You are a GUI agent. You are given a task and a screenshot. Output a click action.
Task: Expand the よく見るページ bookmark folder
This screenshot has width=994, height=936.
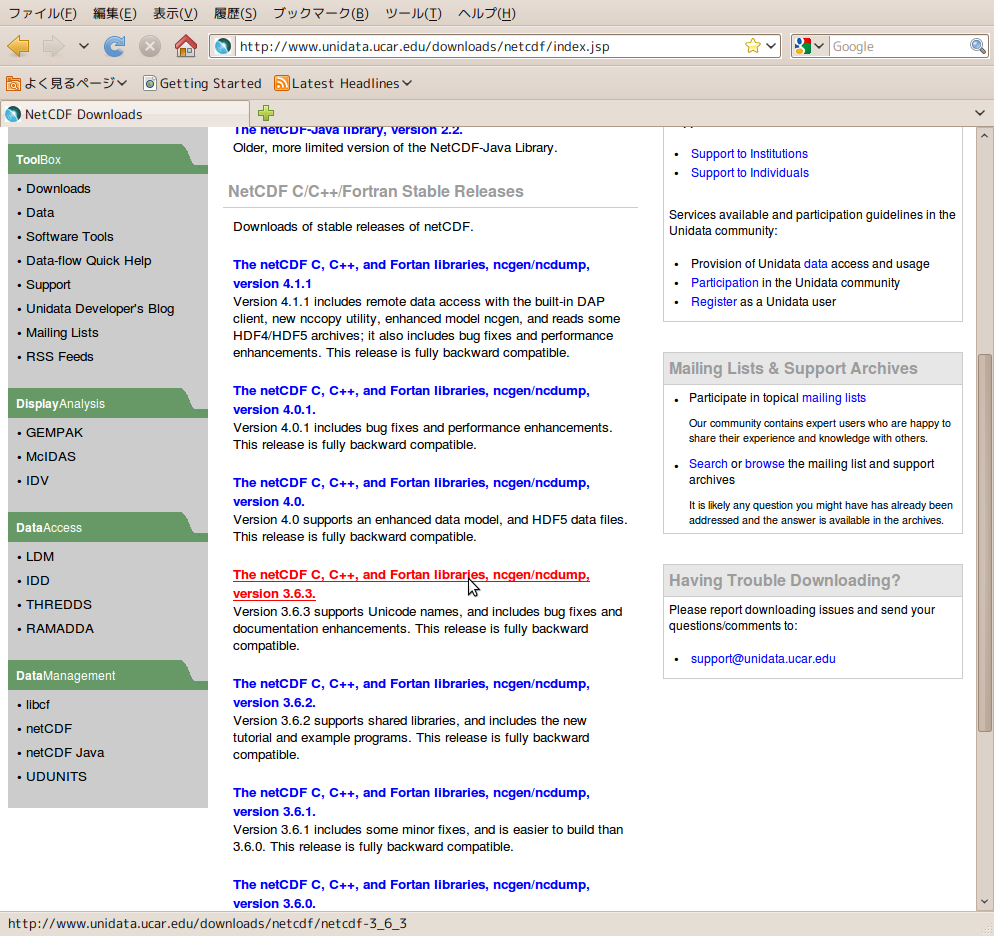[x=67, y=83]
